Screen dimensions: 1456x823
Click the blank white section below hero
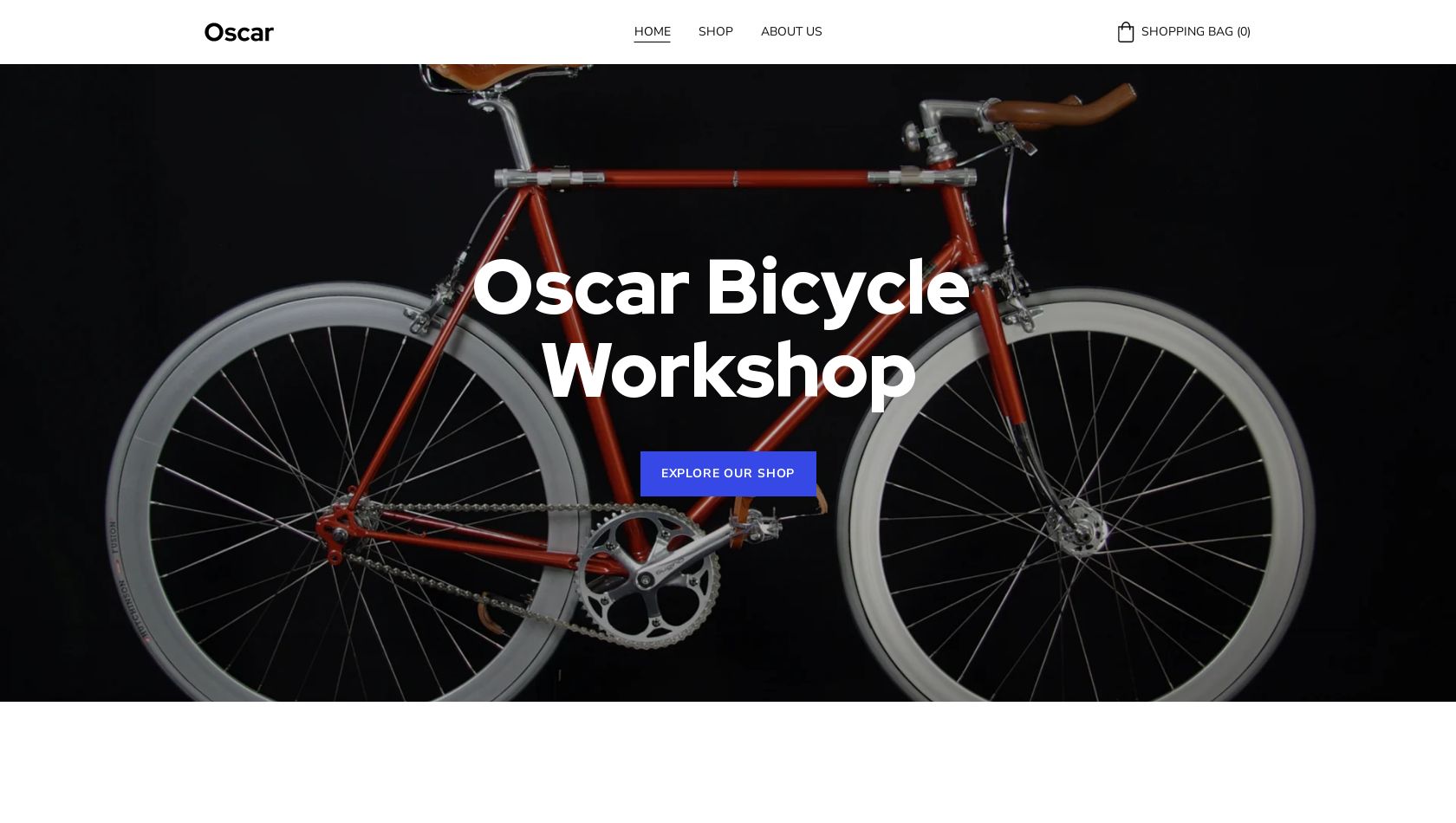[x=728, y=762]
